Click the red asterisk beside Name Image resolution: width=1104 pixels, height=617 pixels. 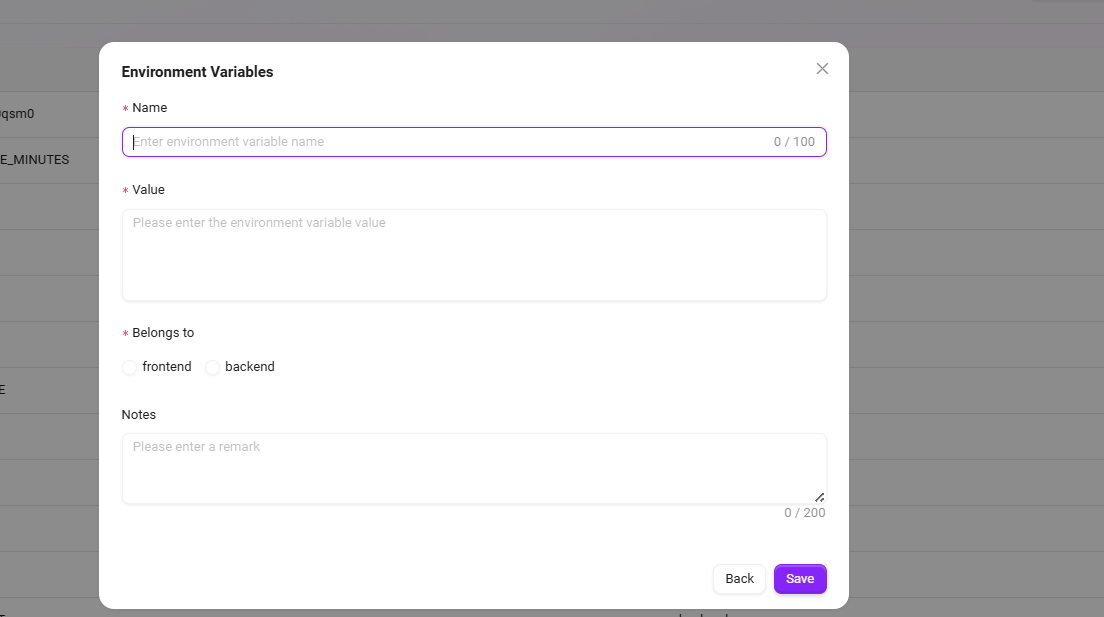click(x=125, y=109)
